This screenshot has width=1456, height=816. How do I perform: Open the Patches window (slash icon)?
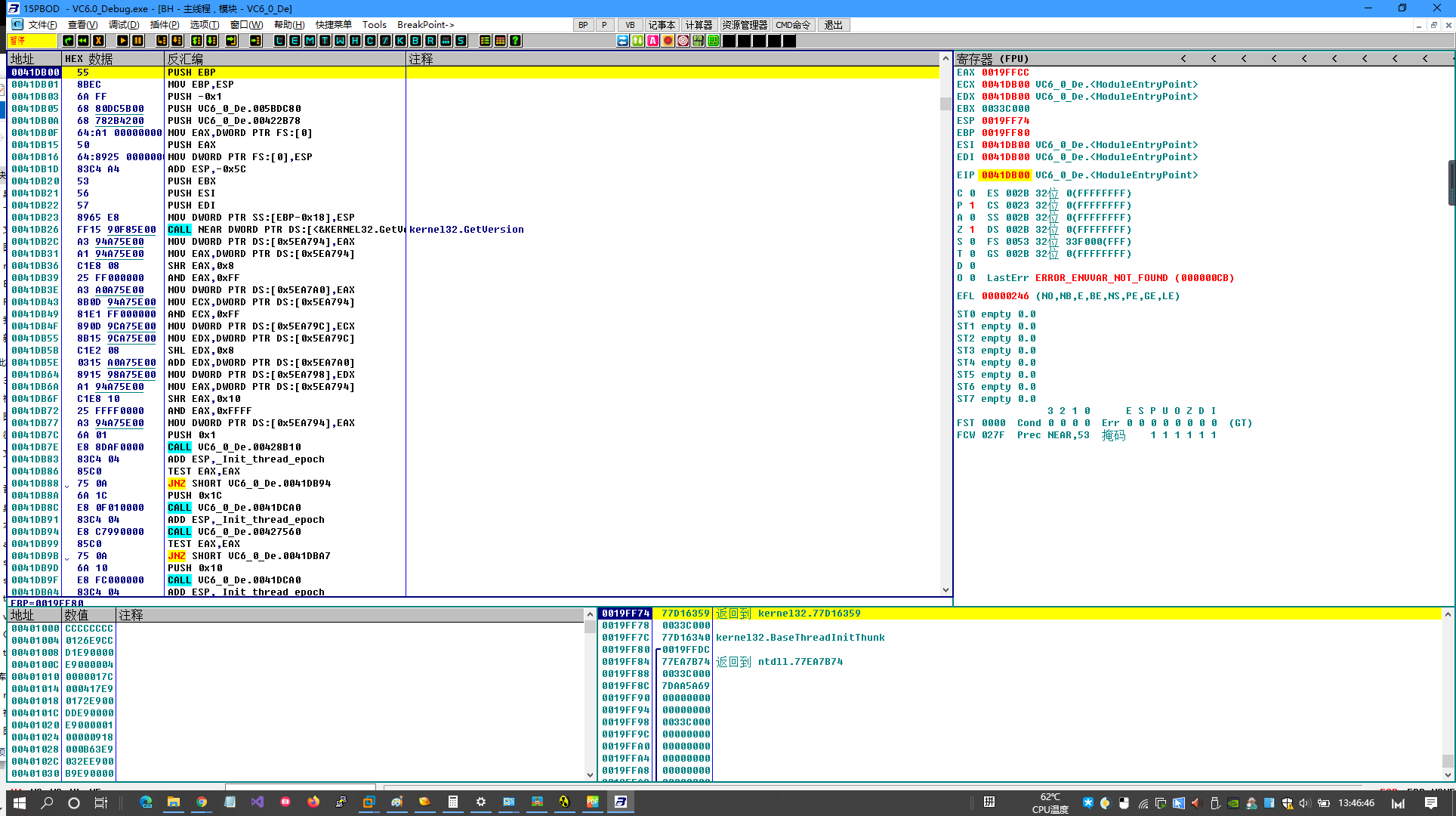[x=385, y=41]
